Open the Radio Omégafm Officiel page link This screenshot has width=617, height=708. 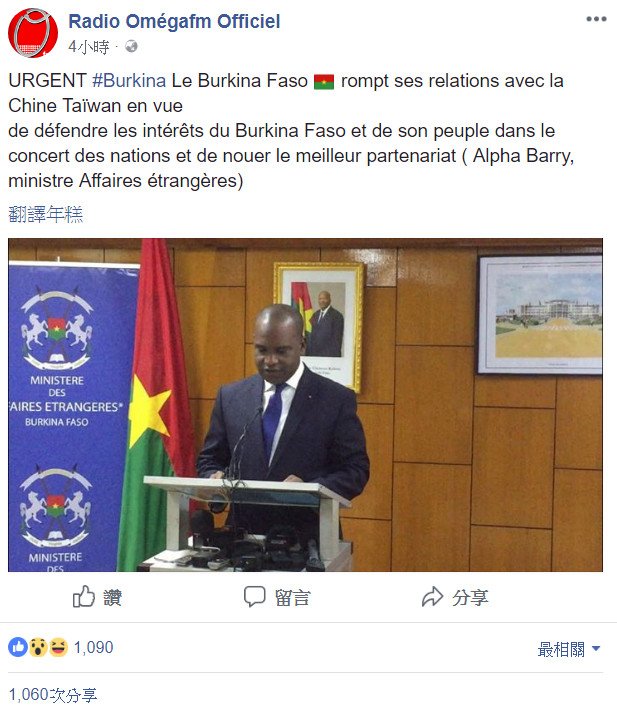pyautogui.click(x=174, y=21)
